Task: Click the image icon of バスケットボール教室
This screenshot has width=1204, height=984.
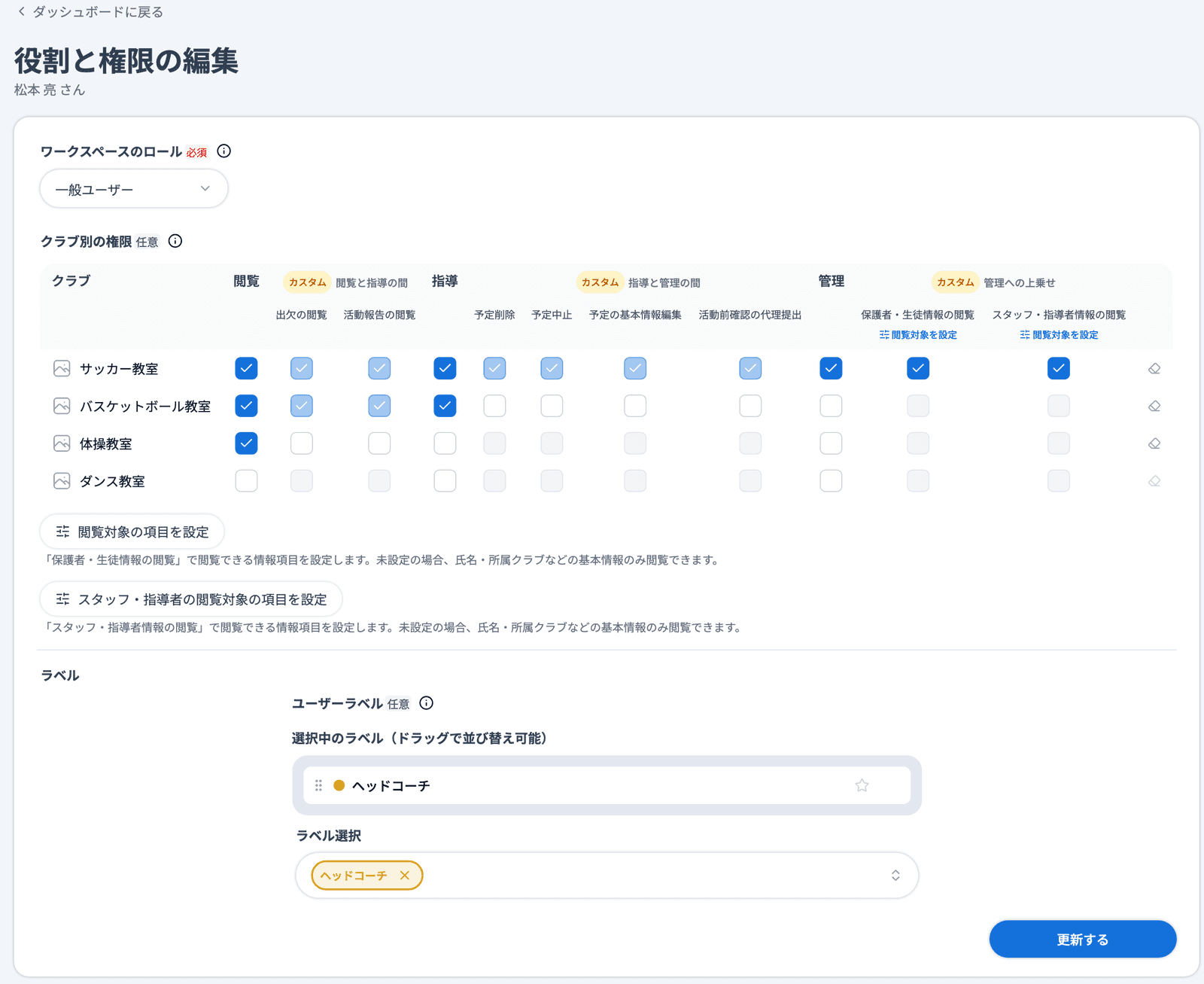Action: [62, 407]
